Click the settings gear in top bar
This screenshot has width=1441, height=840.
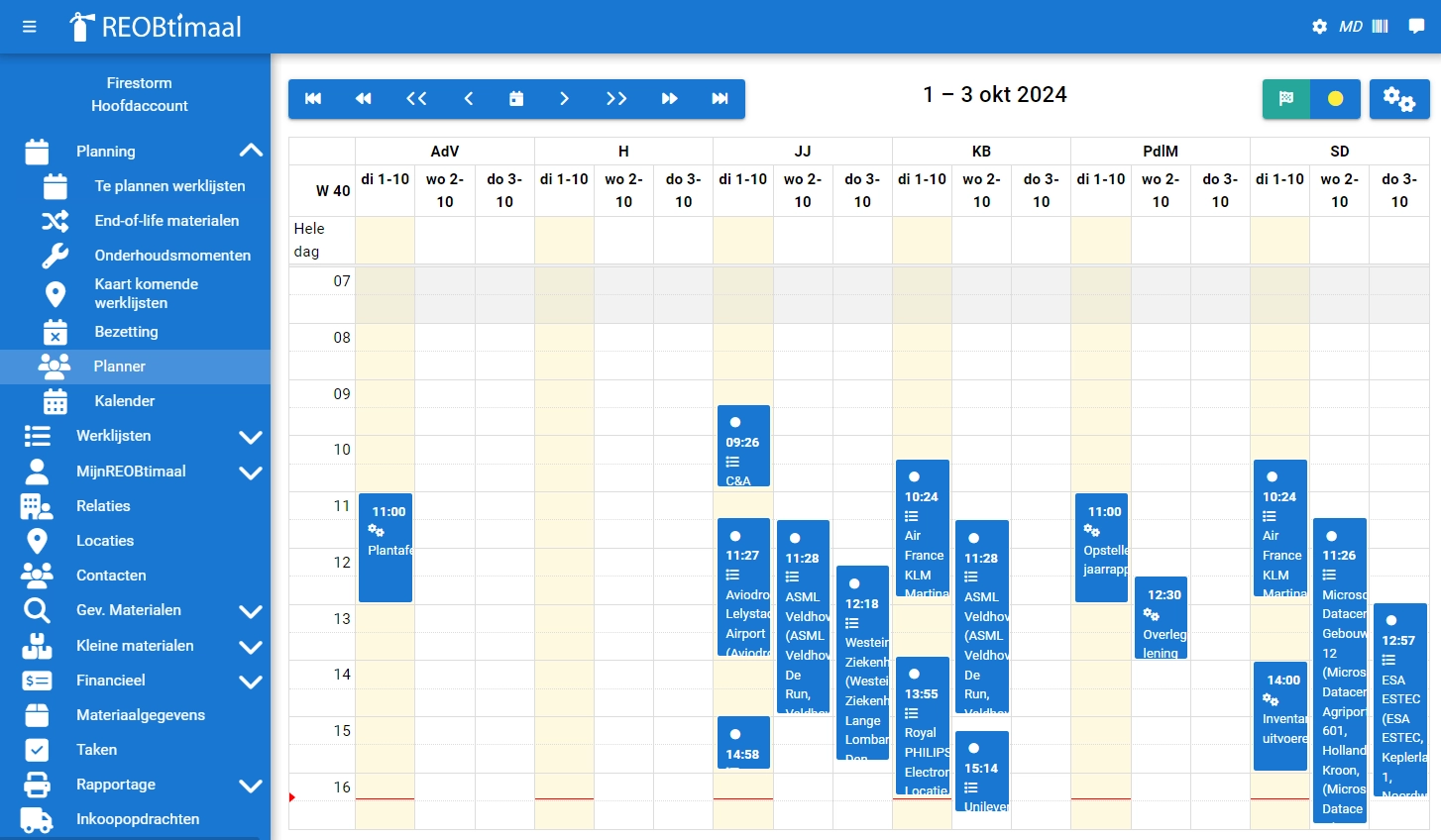(x=1319, y=27)
